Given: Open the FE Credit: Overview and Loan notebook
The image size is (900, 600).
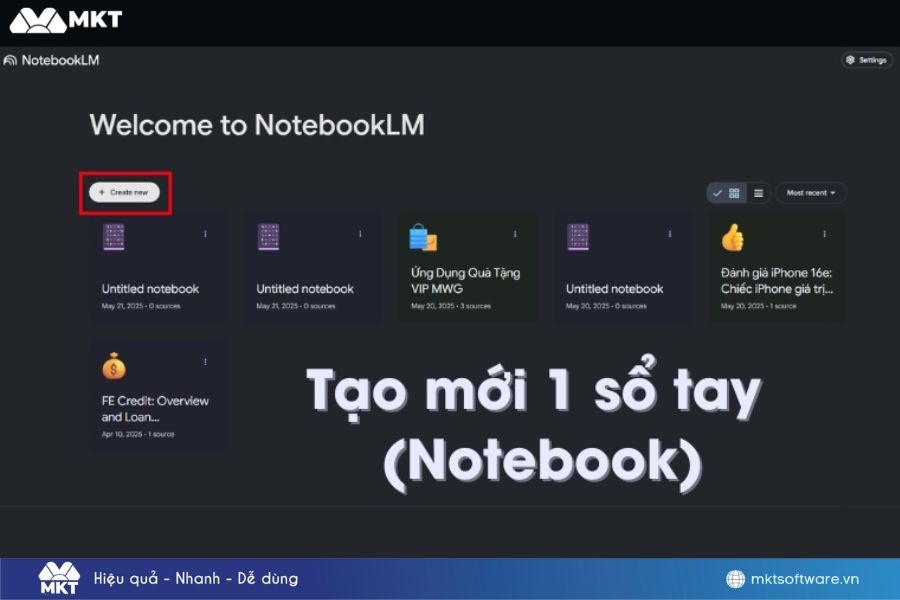Looking at the screenshot, I should tap(155, 408).
